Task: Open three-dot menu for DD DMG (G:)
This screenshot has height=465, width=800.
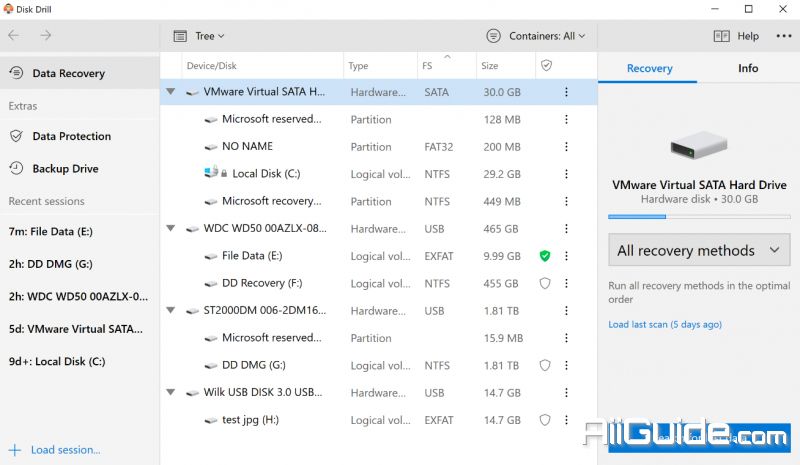Action: pos(566,365)
